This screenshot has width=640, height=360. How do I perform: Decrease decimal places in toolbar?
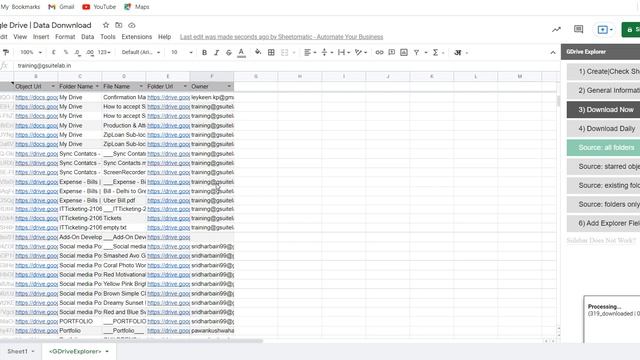(78, 52)
